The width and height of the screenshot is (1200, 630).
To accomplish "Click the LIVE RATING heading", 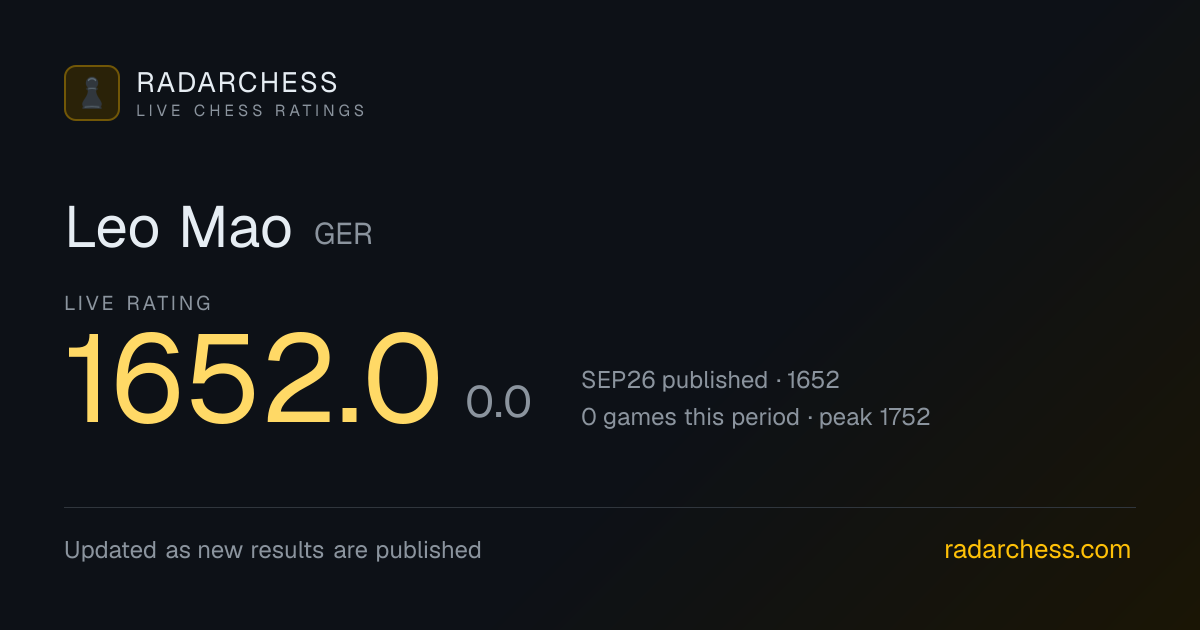I will (x=138, y=303).
